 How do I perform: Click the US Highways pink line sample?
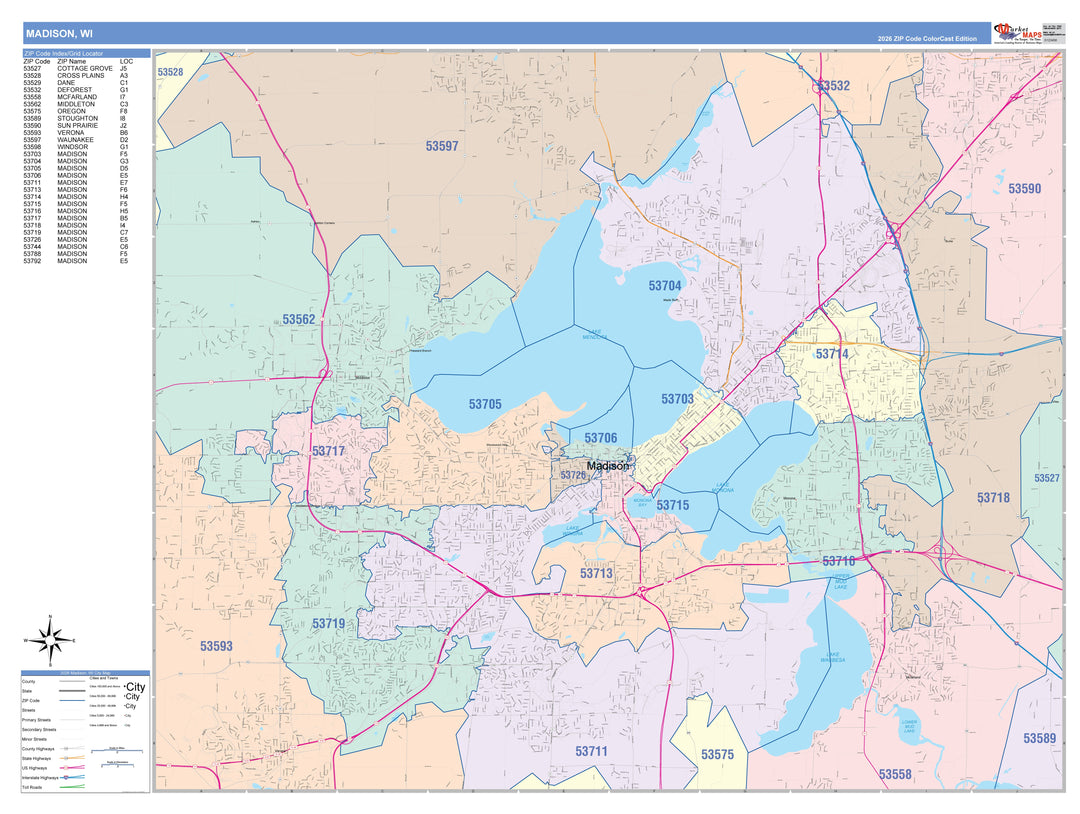(72, 767)
